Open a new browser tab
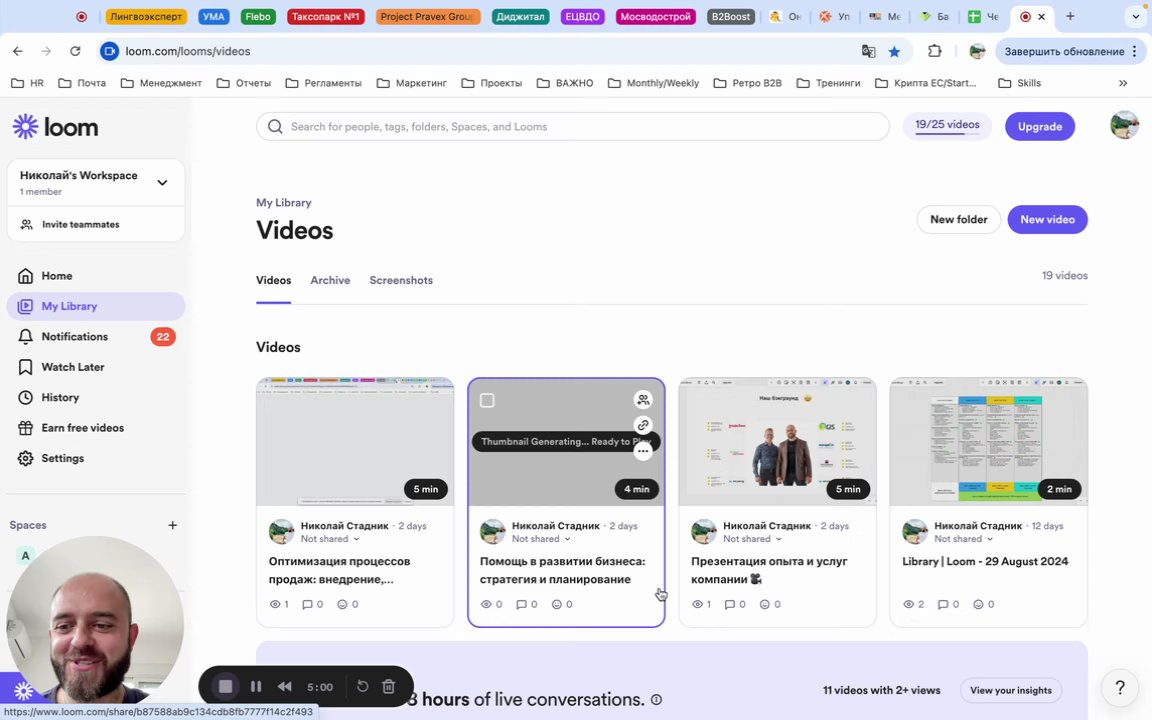1152x720 pixels. tap(1070, 16)
